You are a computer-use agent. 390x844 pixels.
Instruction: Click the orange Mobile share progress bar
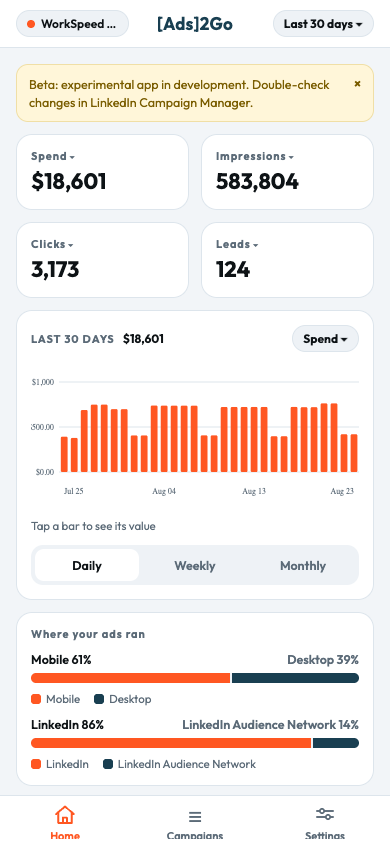[131, 678]
